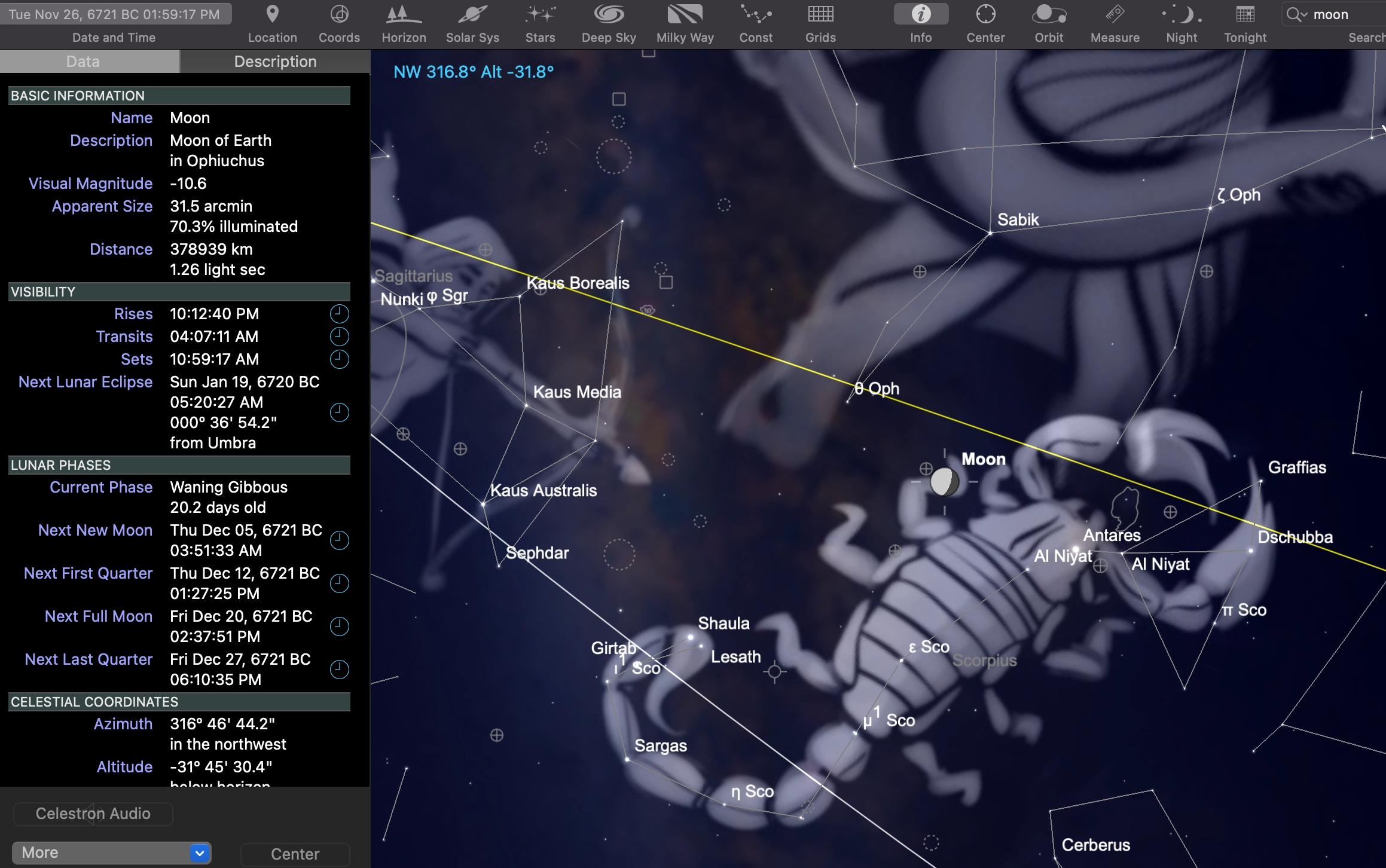Click the Const constellation icon
1386x868 pixels.
tap(755, 15)
